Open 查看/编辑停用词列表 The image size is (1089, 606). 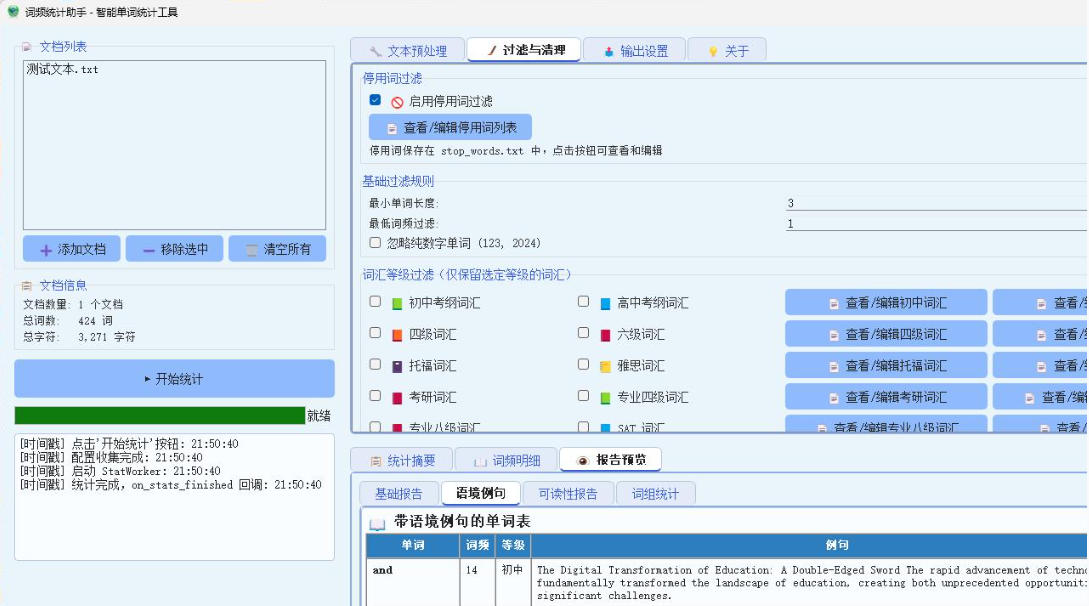(450, 128)
